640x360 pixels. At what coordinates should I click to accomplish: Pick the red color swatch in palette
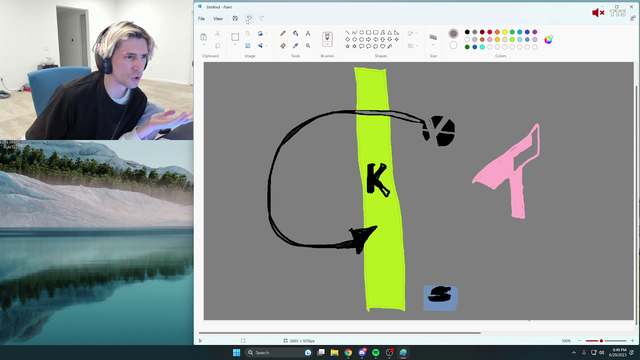[x=490, y=32]
